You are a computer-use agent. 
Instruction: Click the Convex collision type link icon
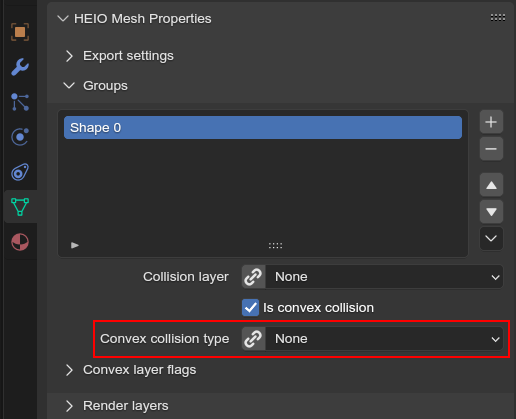253,339
